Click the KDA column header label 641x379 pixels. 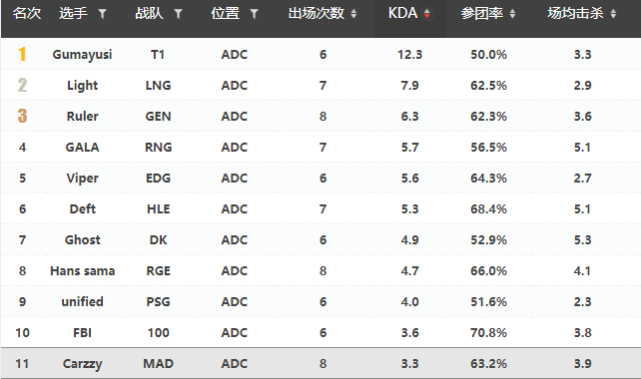click(x=403, y=13)
